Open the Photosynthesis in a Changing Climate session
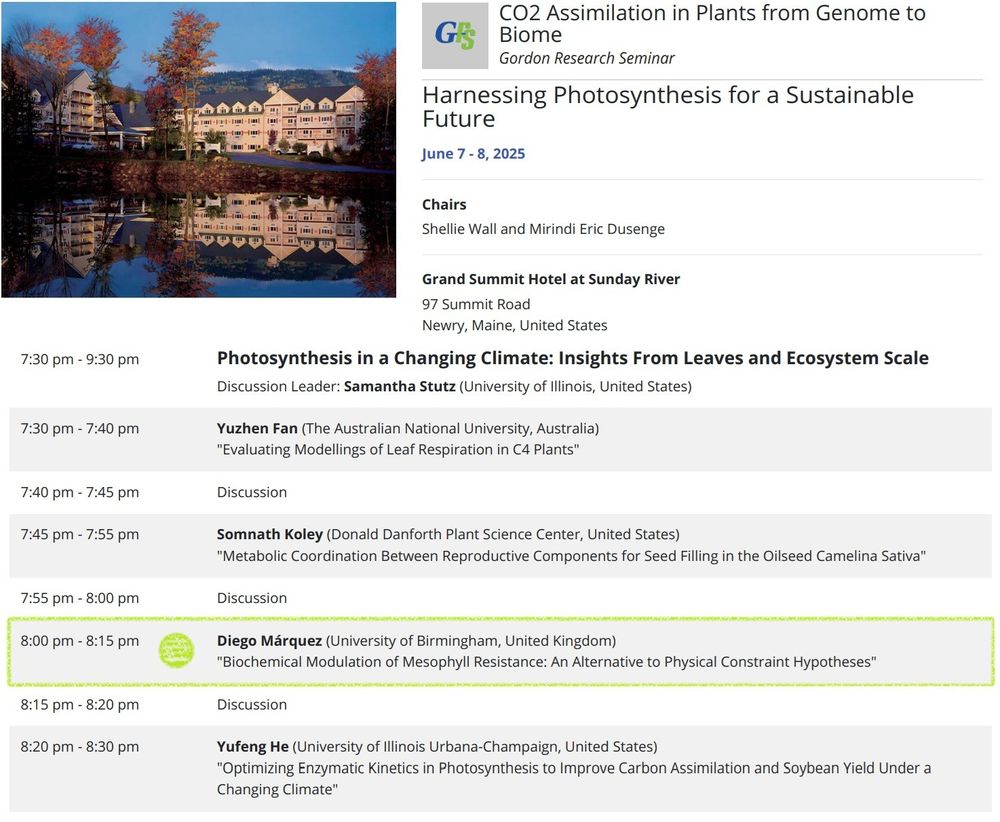The image size is (1000, 822). coord(572,358)
